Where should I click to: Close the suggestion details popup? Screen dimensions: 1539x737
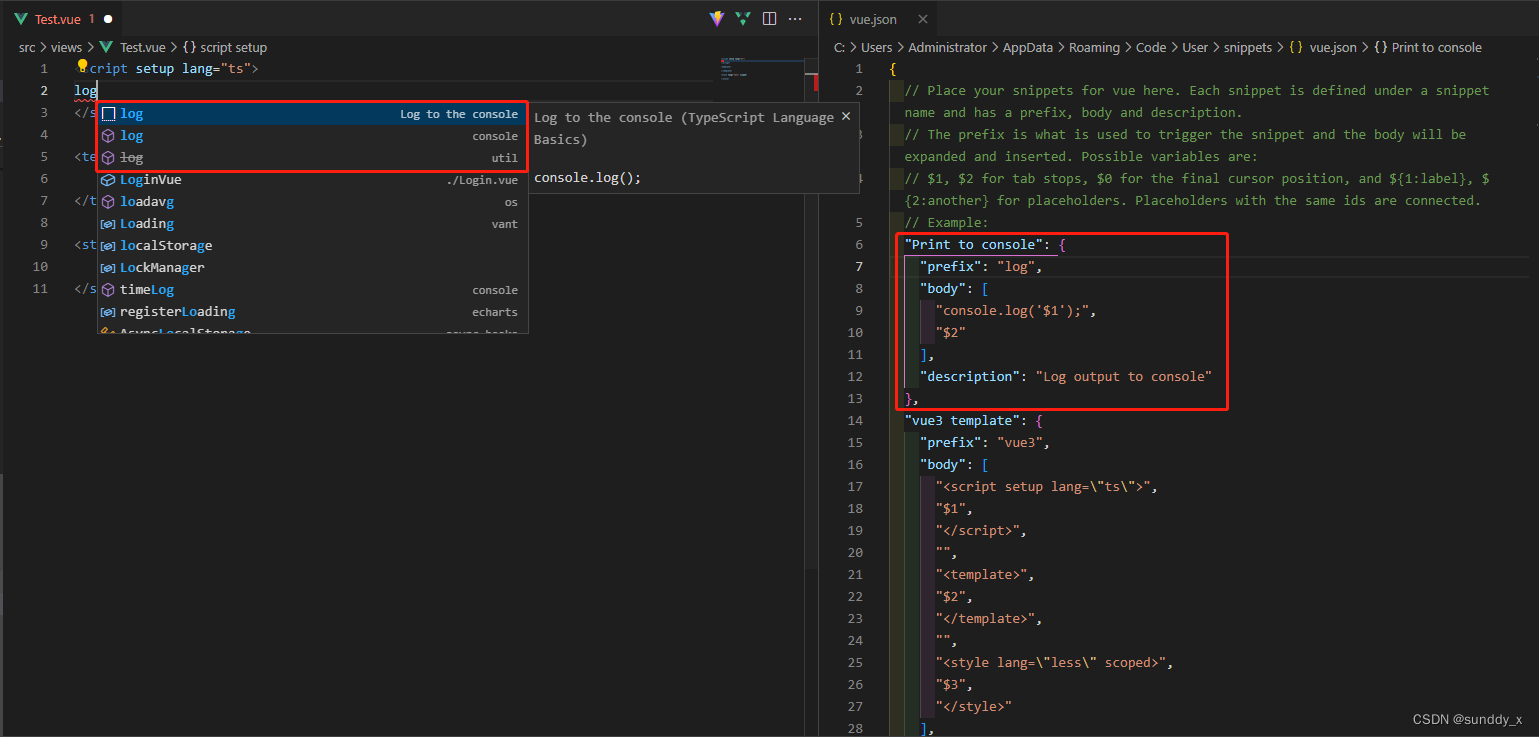(x=846, y=117)
